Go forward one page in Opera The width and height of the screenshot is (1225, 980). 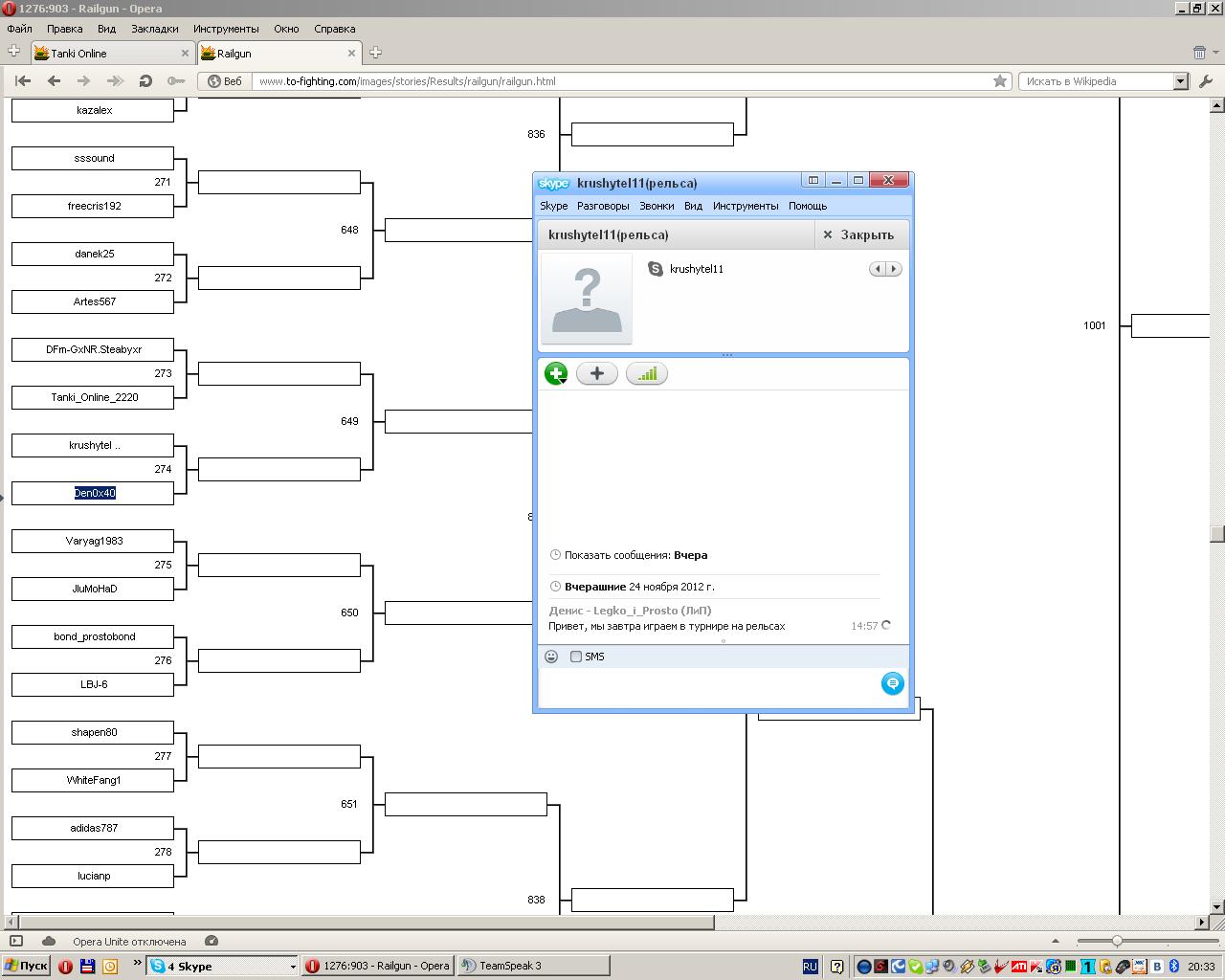(x=84, y=81)
